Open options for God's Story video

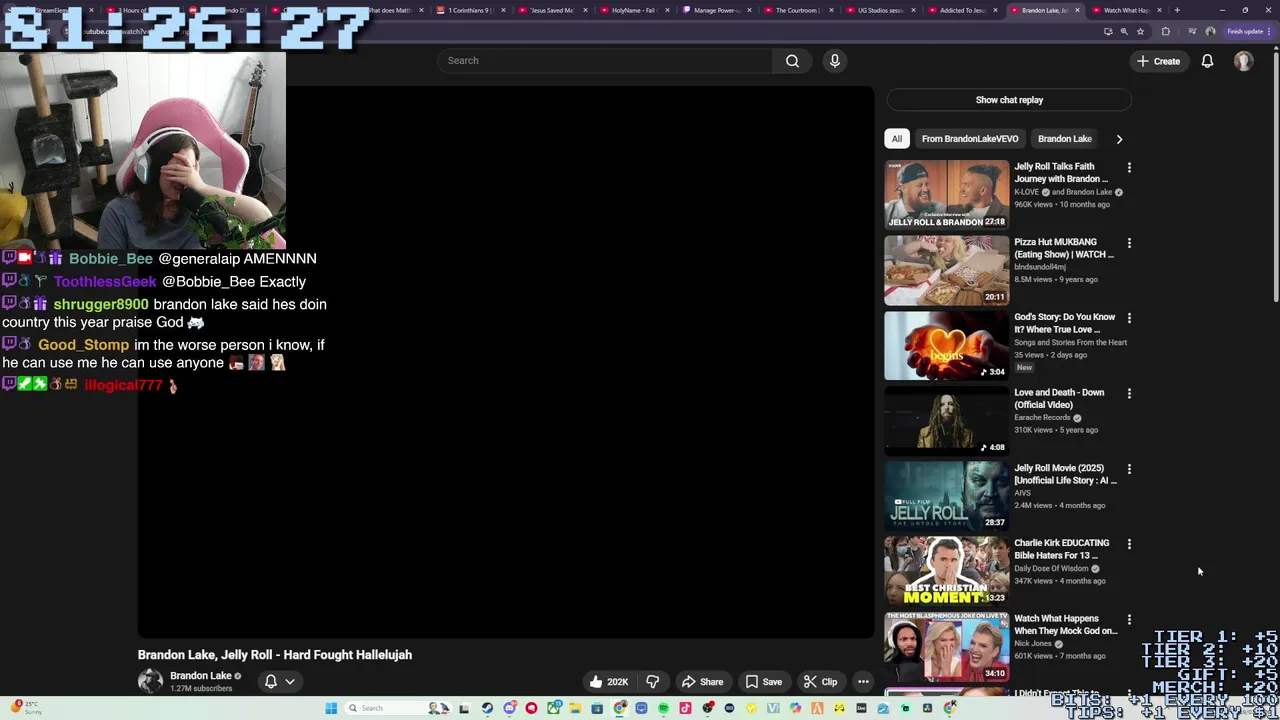pyautogui.click(x=1129, y=318)
